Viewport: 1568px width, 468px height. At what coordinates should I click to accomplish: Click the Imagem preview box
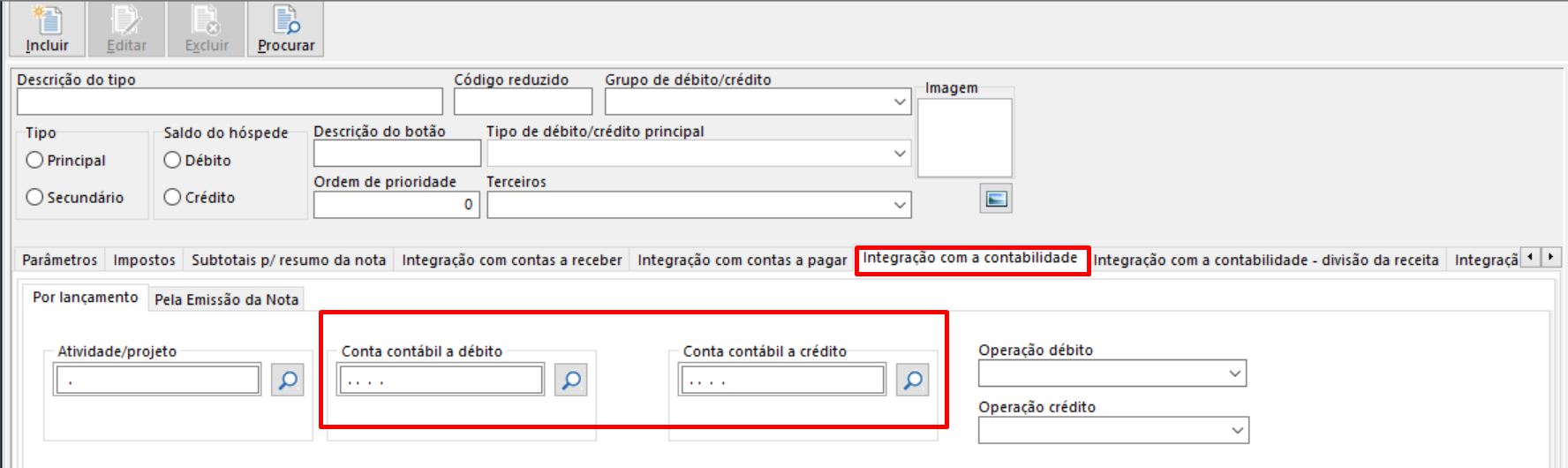click(965, 138)
